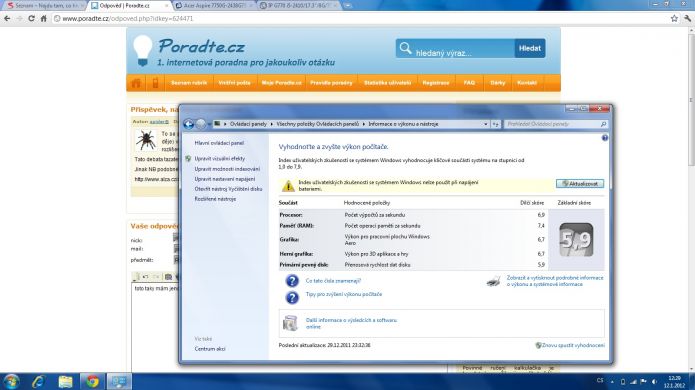Show hidden tray icons arrow
Viewport: 695px width, 390px height.
[x=612, y=382]
